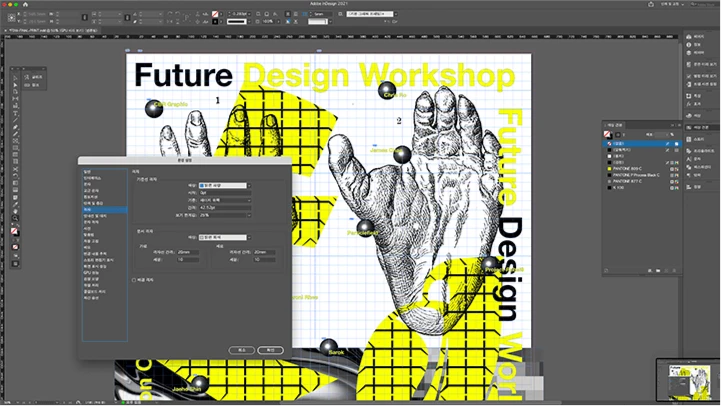
Task: Select the Direct Selection tool
Action: (x=15, y=85)
